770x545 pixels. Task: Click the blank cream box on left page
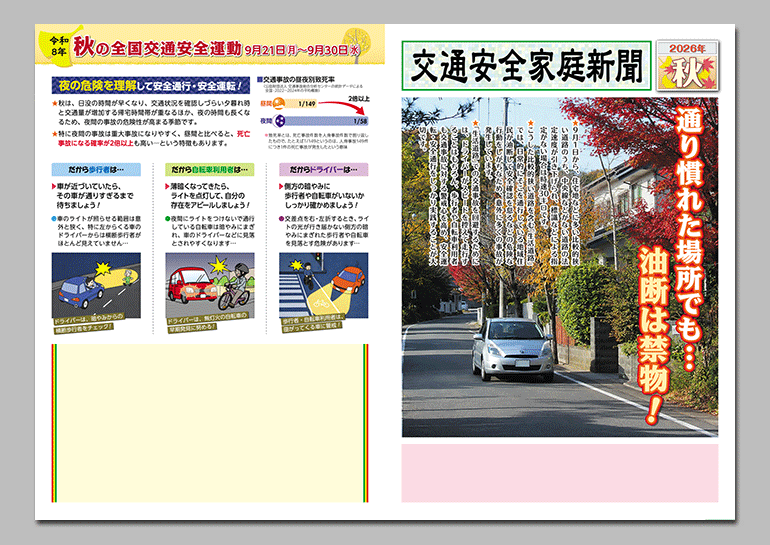pos(210,423)
